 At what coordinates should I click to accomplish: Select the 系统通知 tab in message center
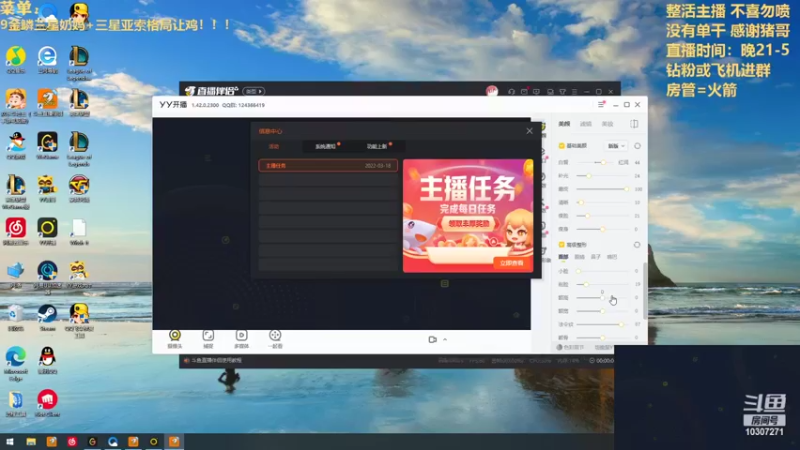coord(327,146)
